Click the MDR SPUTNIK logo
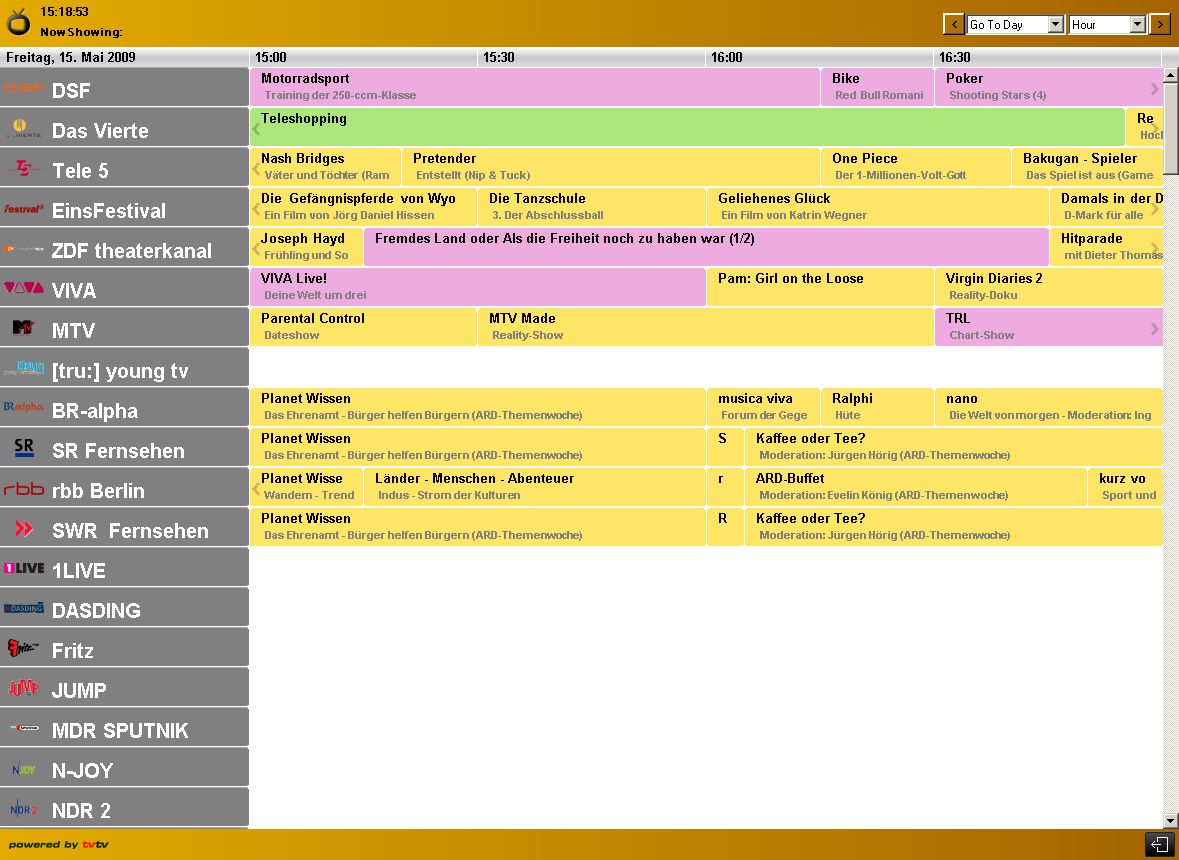 (23, 728)
